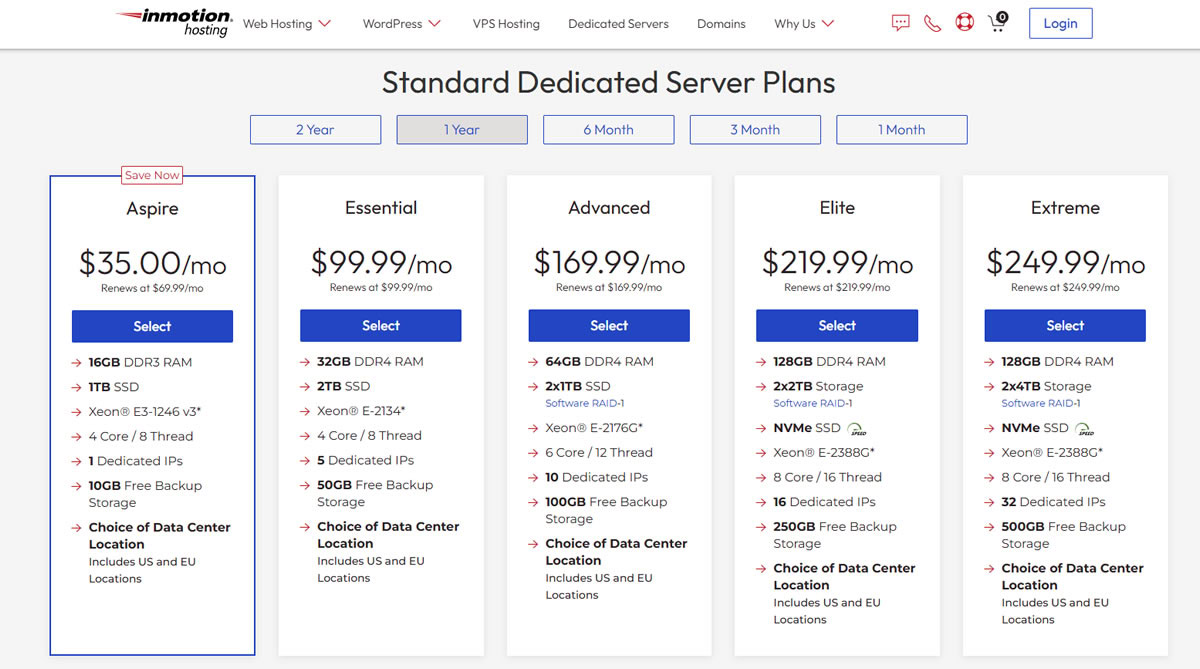Select the Aspire plan

[152, 326]
